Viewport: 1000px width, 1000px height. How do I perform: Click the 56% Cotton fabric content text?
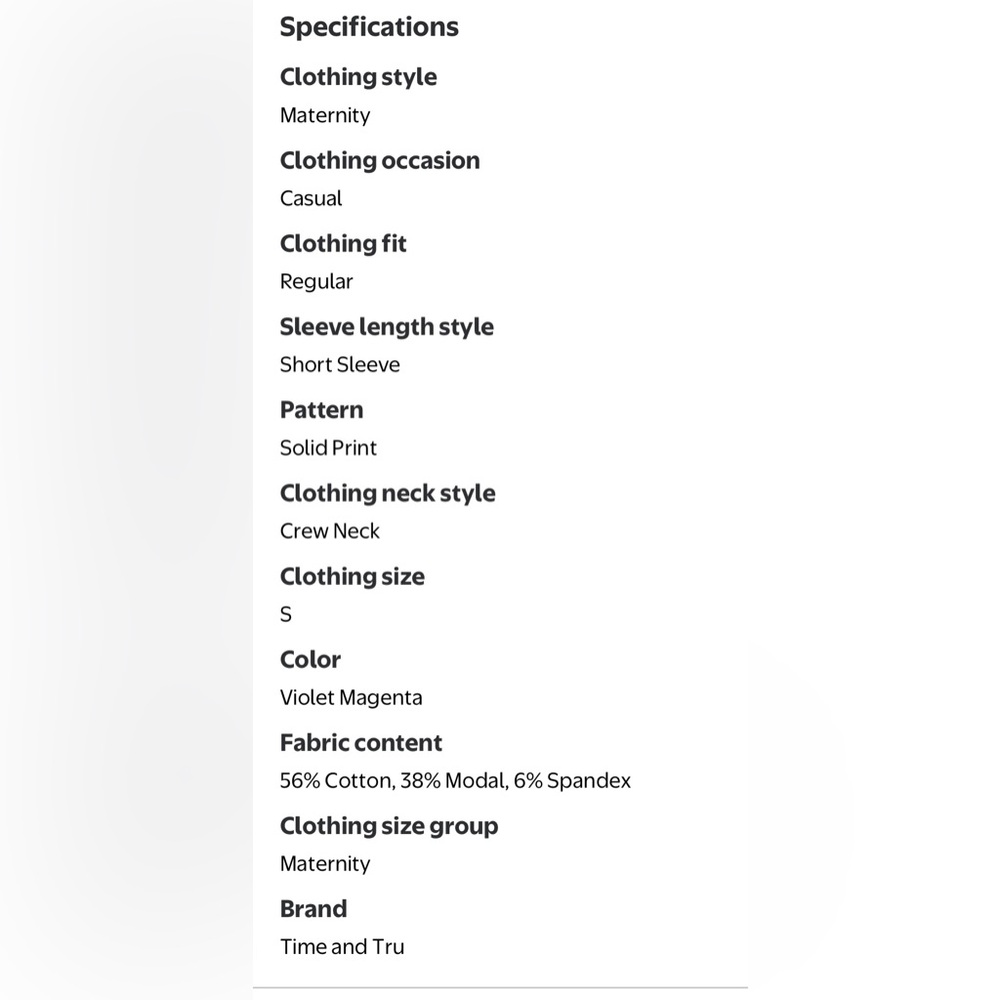[455, 781]
